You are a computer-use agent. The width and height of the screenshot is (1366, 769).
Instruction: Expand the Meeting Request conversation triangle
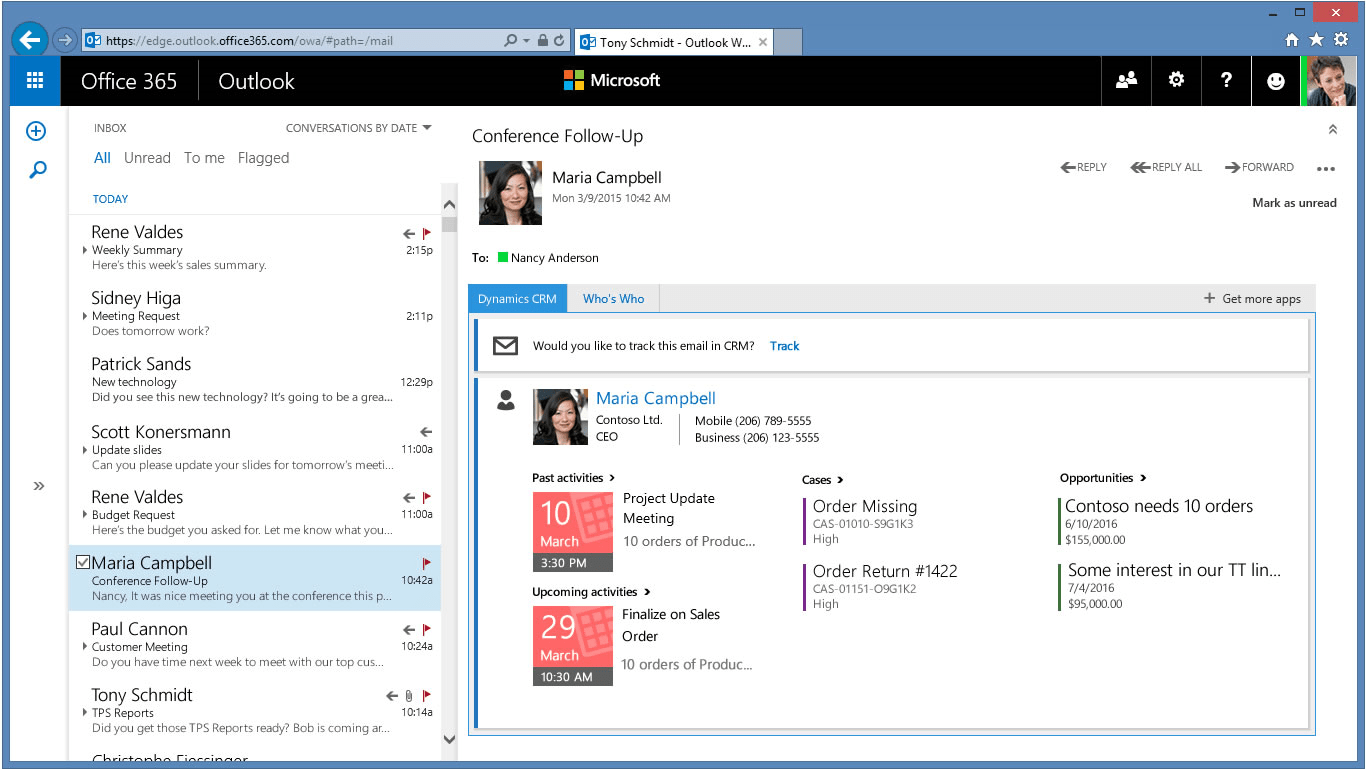click(85, 316)
